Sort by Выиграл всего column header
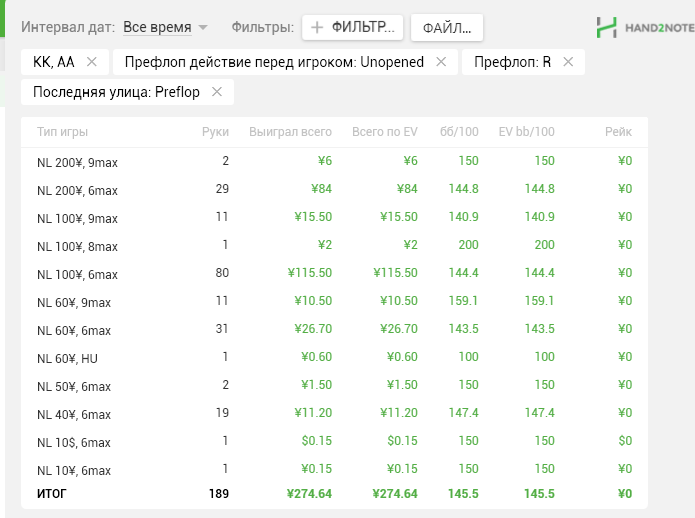The image size is (695, 518). coord(290,132)
